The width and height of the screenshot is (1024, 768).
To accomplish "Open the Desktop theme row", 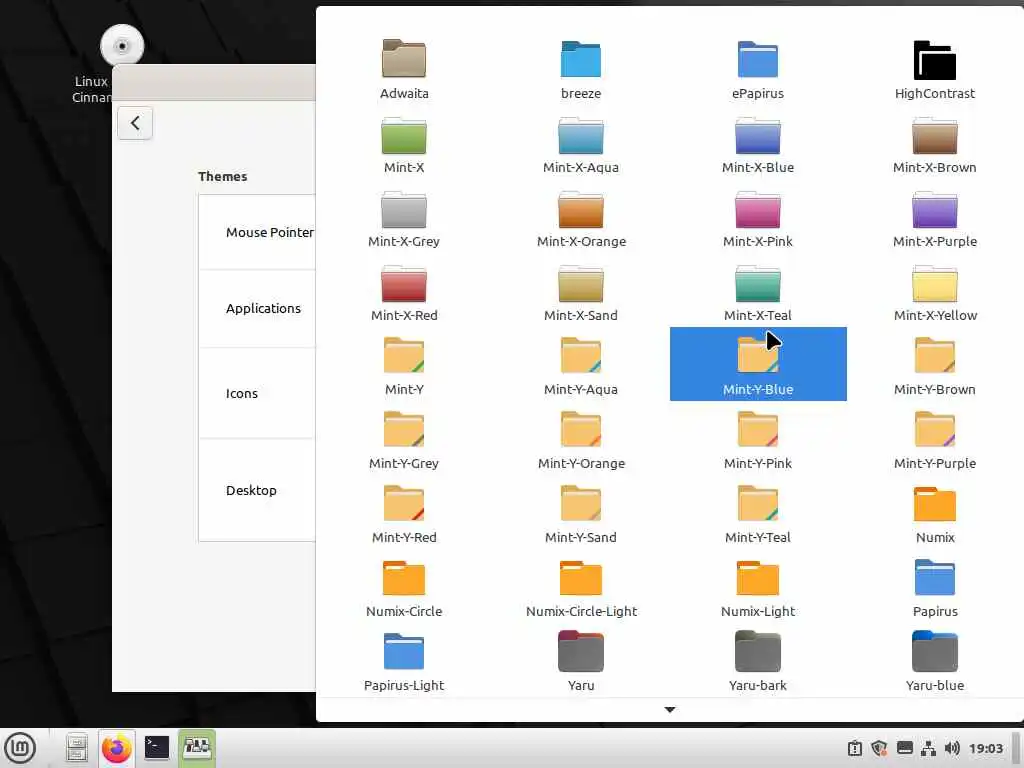I will 257,490.
